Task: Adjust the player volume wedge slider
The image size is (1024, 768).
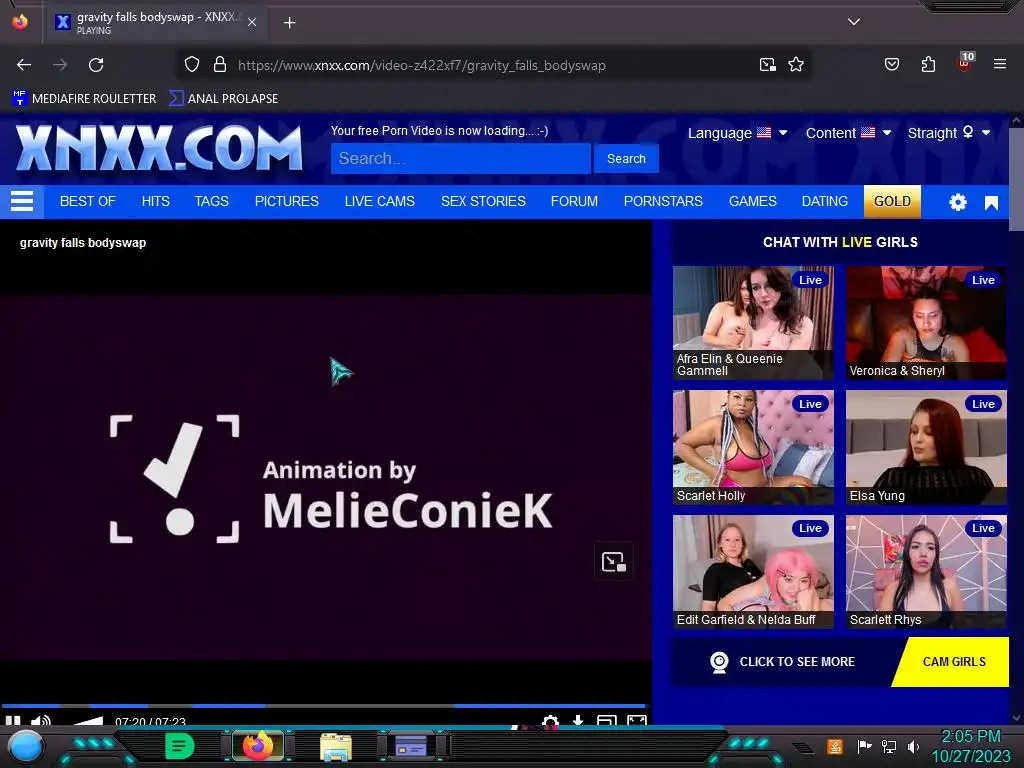Action: click(88, 721)
